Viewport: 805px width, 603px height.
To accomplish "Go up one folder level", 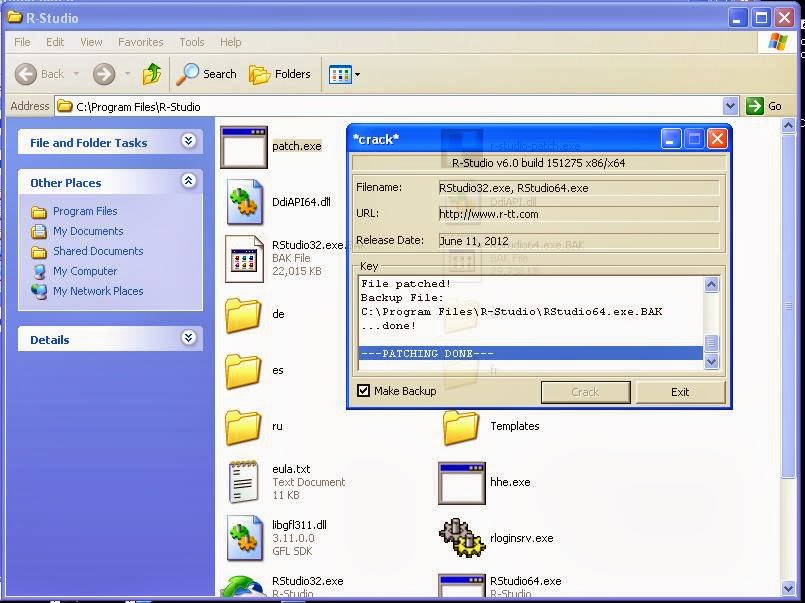I will coord(151,74).
